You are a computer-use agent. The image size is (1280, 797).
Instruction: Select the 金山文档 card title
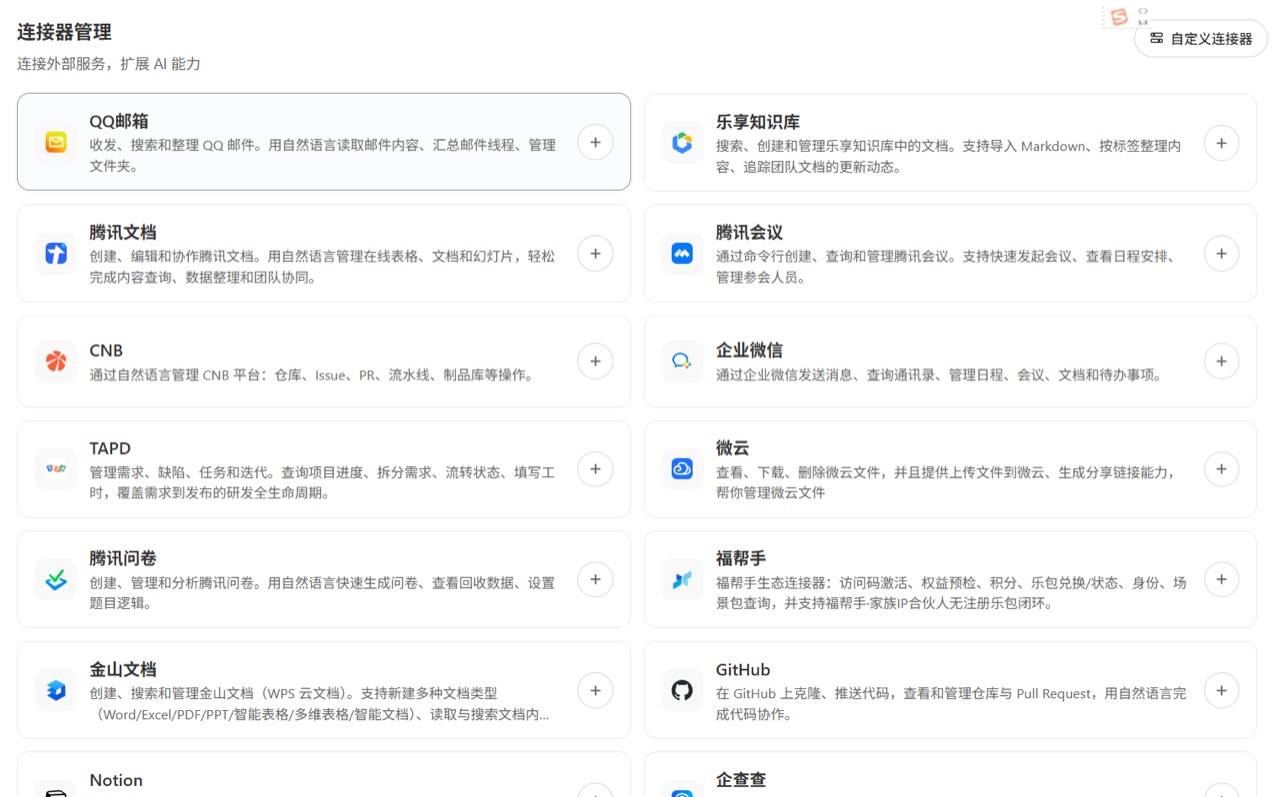pyautogui.click(x=123, y=669)
